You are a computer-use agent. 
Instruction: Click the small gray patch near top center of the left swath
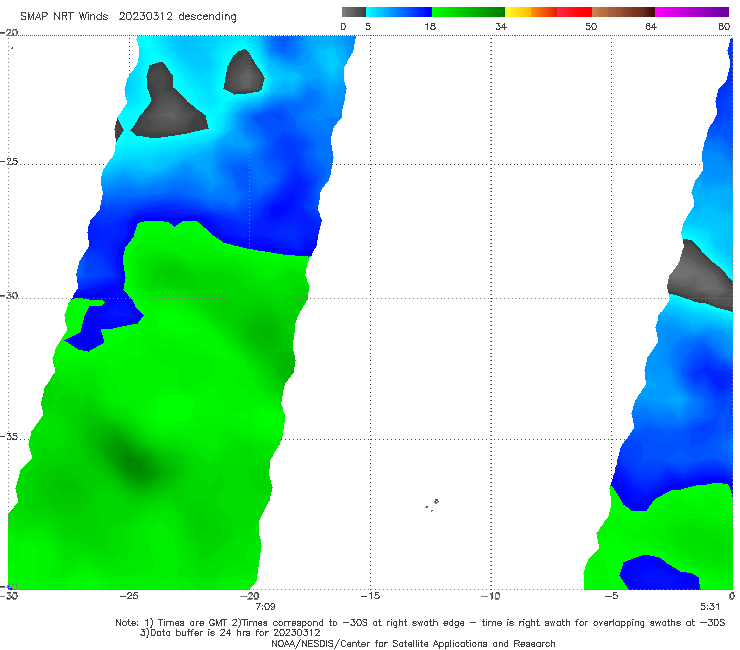coord(244,72)
